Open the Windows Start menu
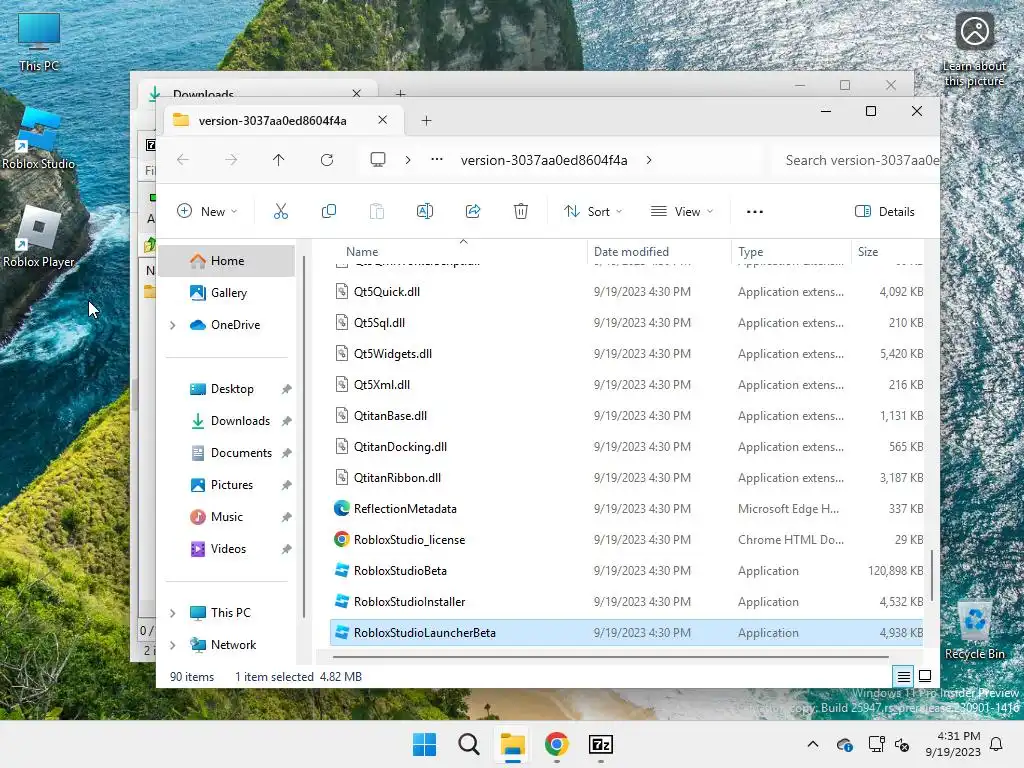 click(424, 744)
